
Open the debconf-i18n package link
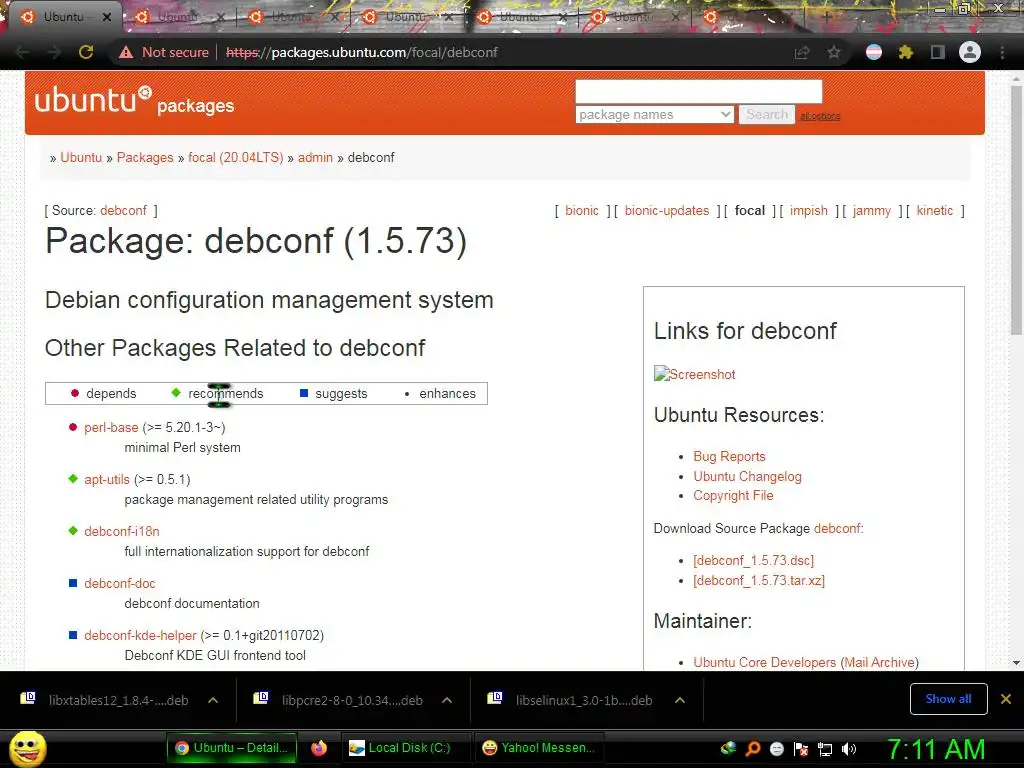(121, 531)
